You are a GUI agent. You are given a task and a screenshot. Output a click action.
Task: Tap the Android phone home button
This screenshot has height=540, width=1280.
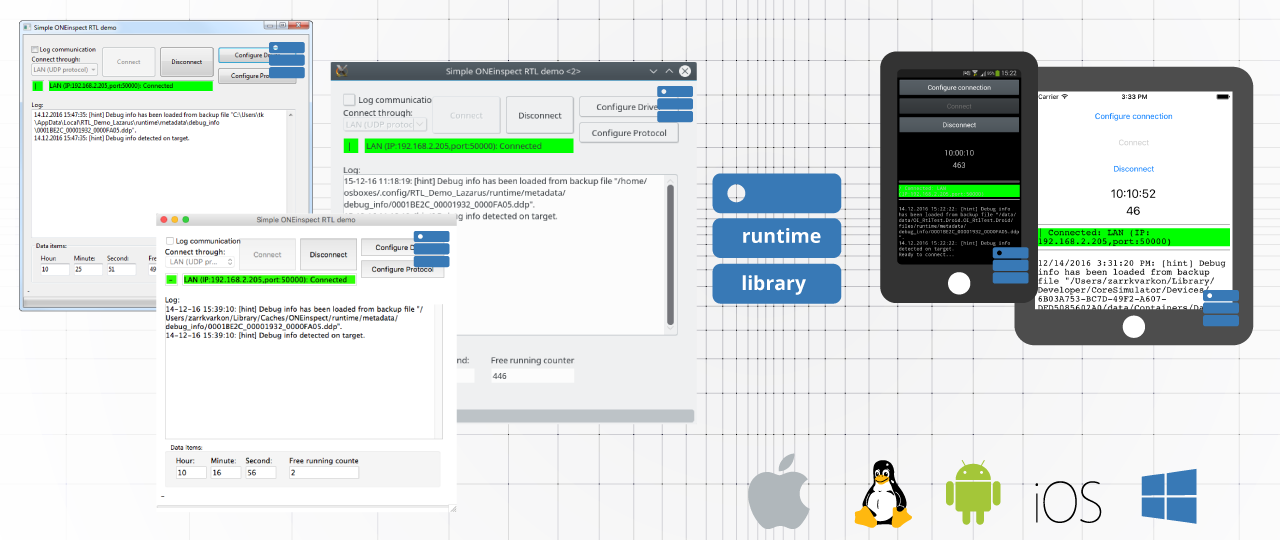[x=958, y=283]
